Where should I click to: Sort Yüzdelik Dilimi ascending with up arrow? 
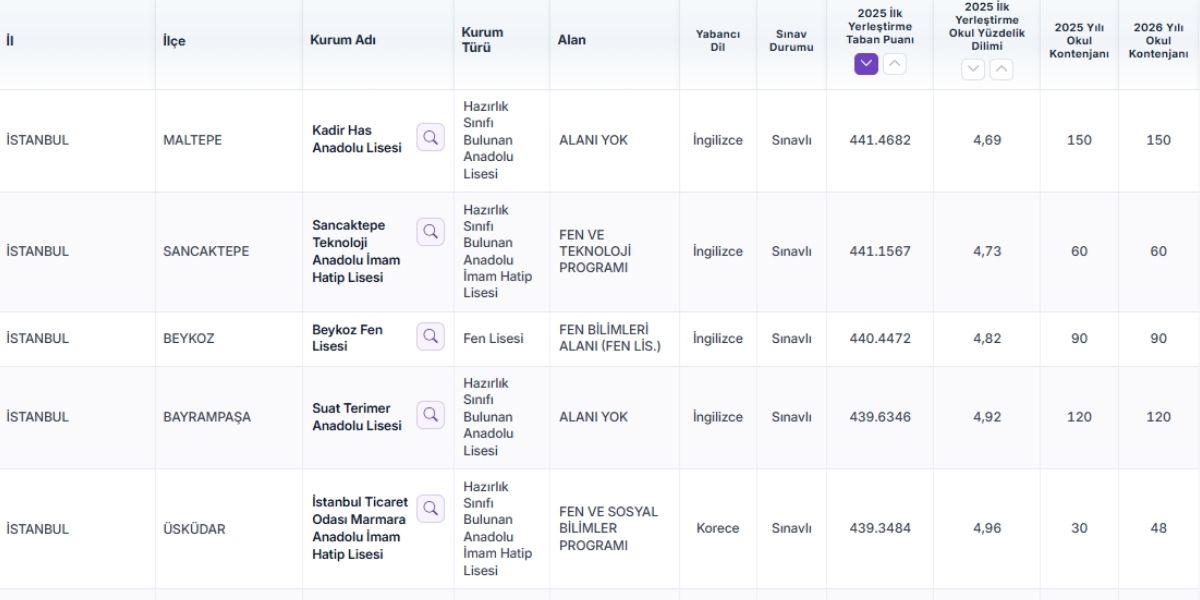click(x=1002, y=69)
